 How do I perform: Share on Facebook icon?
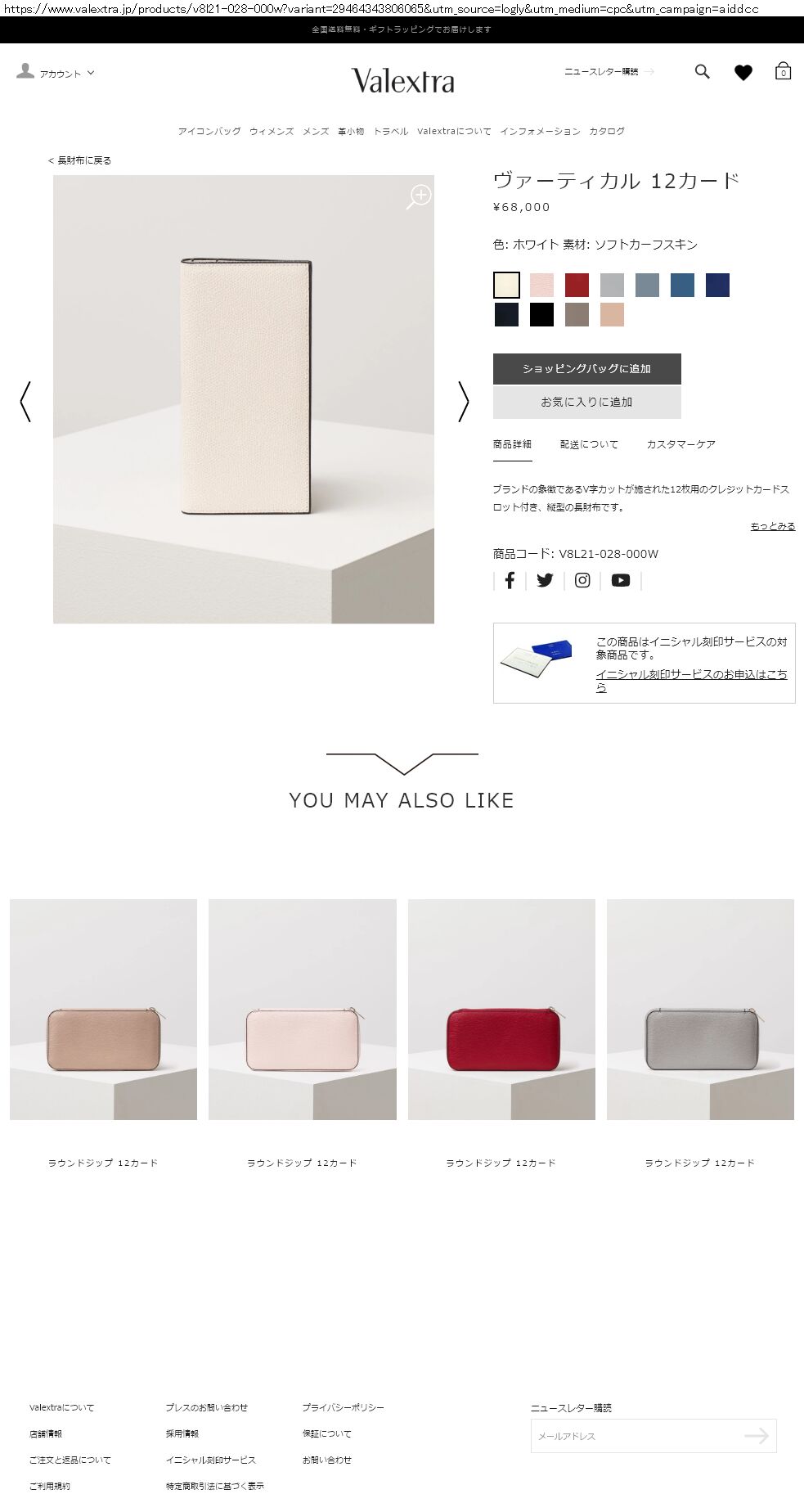510,580
